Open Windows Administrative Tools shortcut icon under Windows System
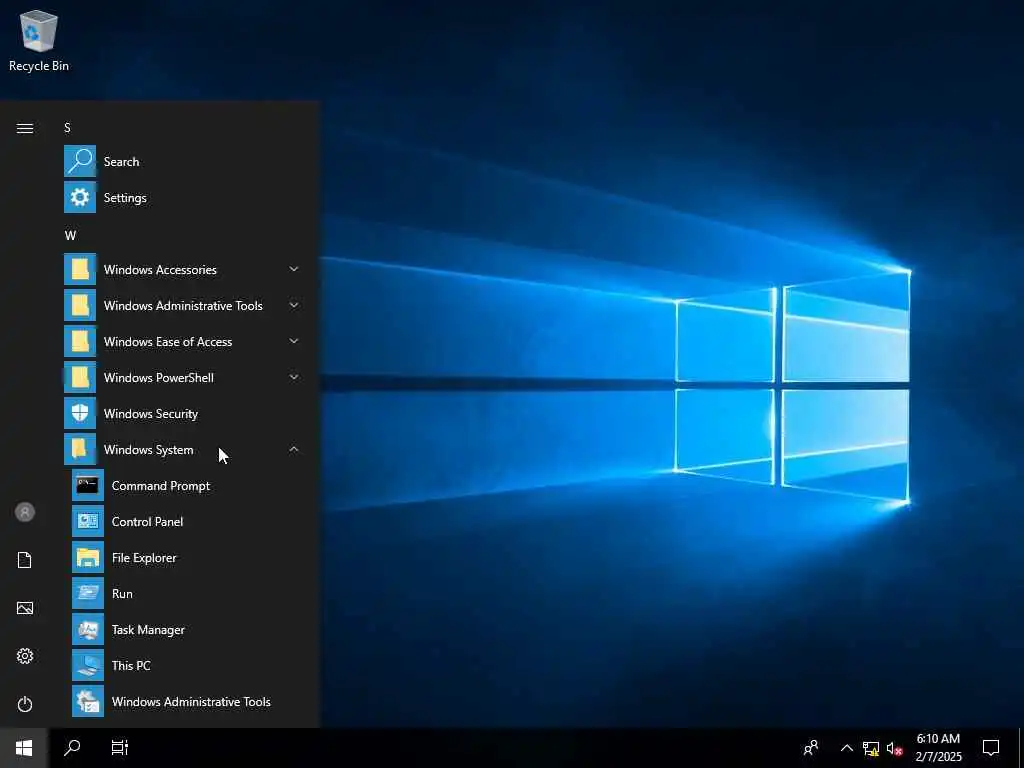 (x=88, y=701)
